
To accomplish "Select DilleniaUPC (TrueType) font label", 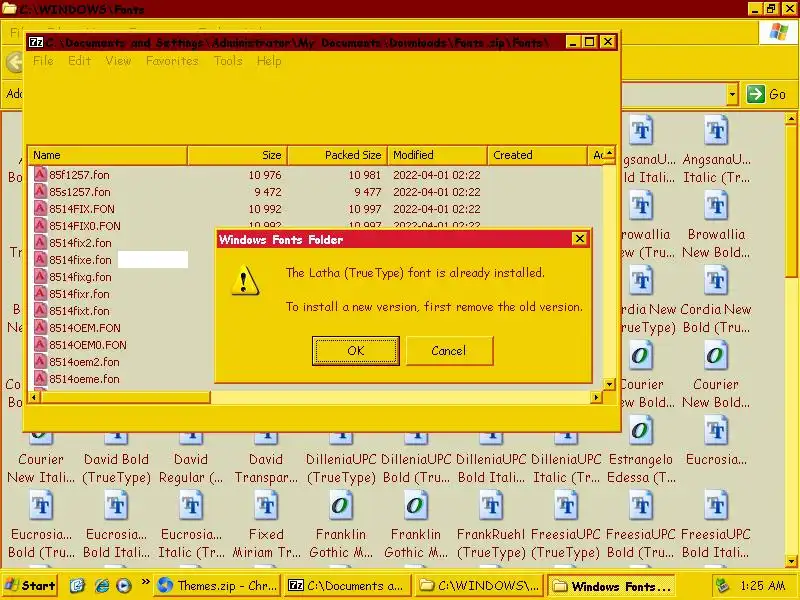I will pyautogui.click(x=341, y=468).
